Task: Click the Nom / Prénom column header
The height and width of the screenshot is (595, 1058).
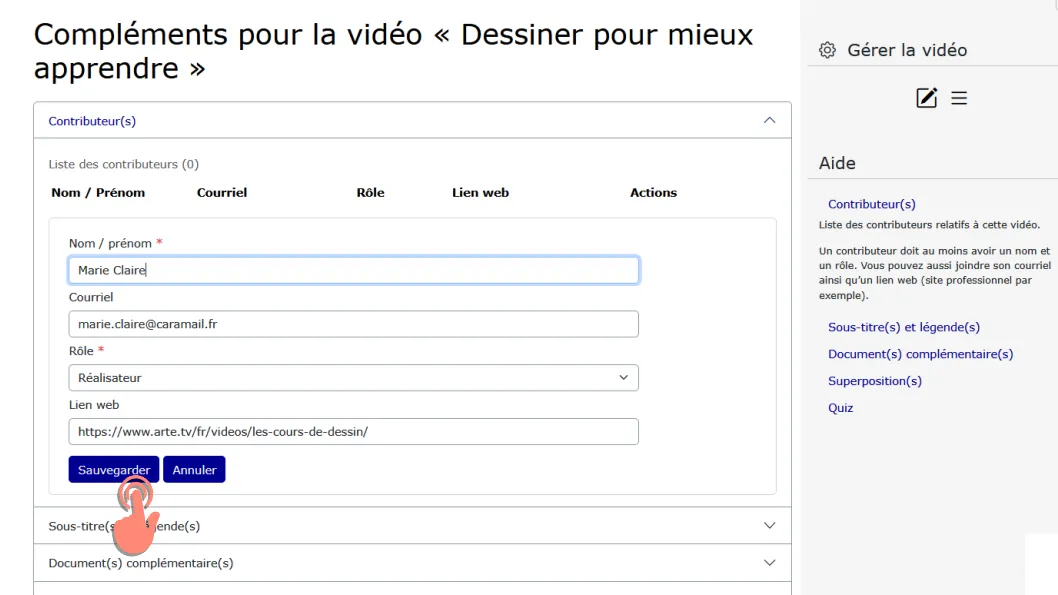Action: tap(98, 192)
